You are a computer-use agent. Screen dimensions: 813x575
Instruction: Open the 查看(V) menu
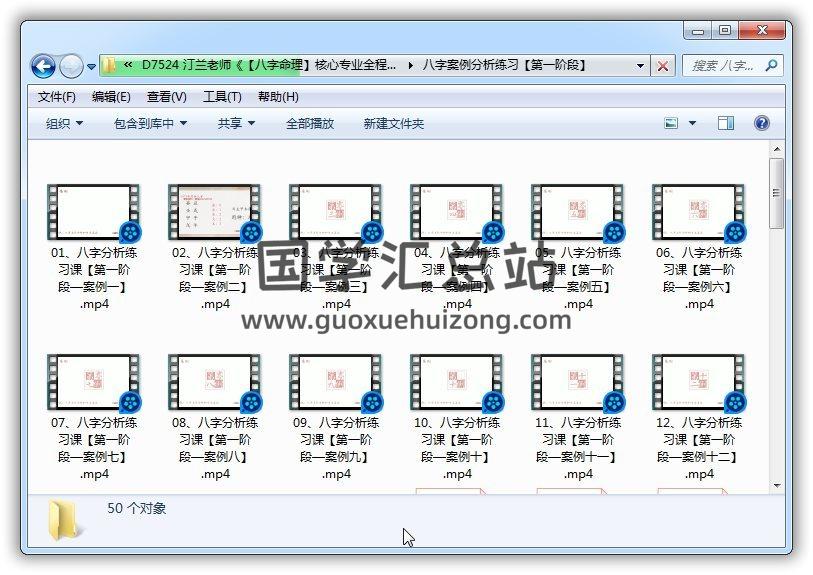(x=166, y=97)
